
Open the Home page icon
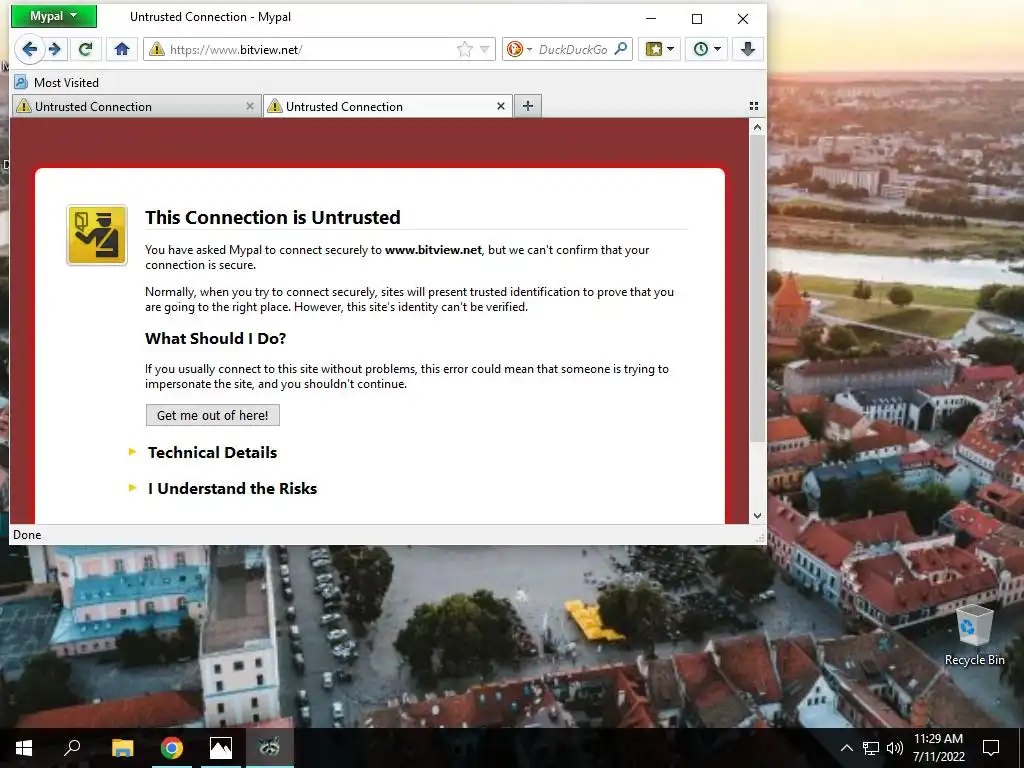pos(121,49)
